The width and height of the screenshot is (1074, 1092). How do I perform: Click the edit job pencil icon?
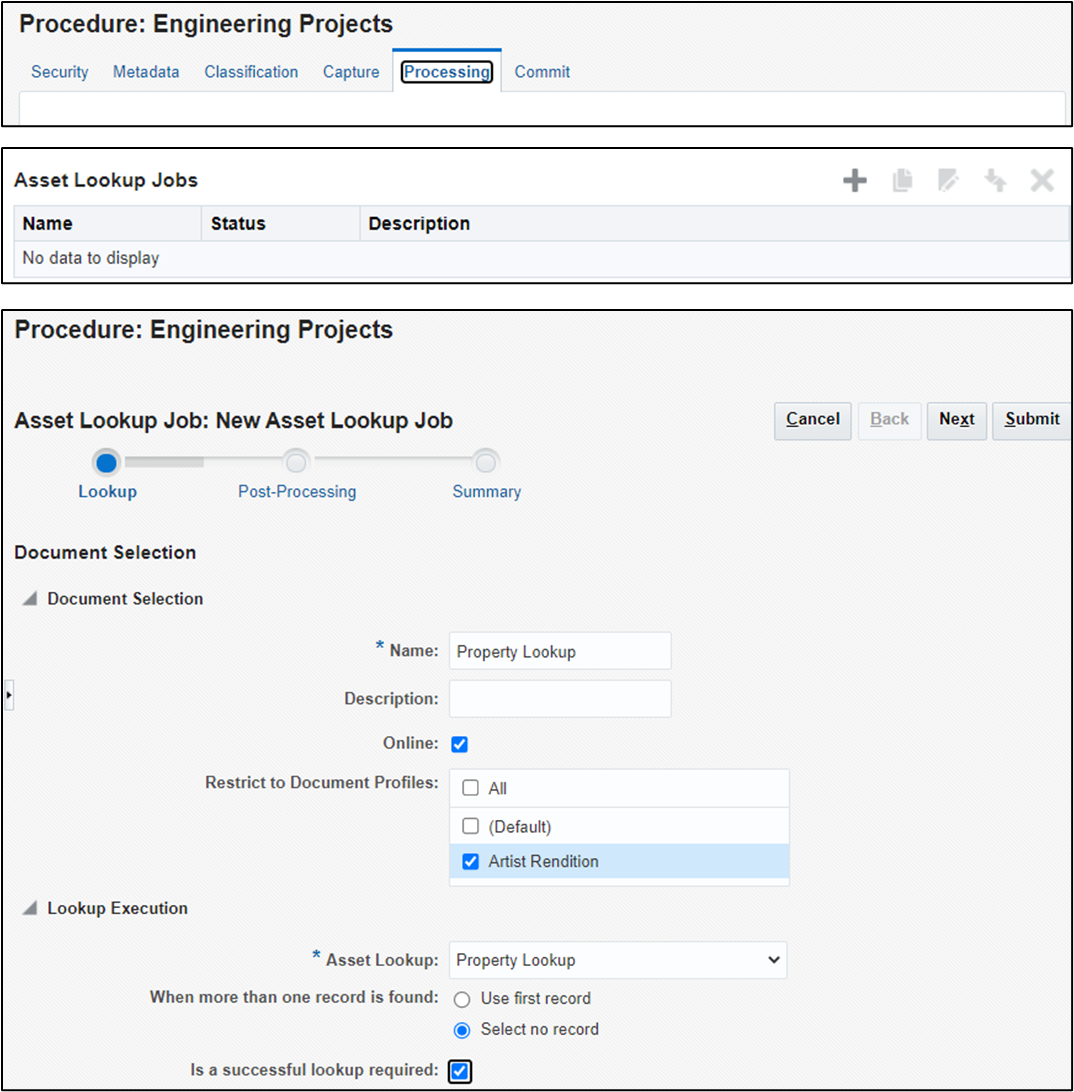(948, 180)
